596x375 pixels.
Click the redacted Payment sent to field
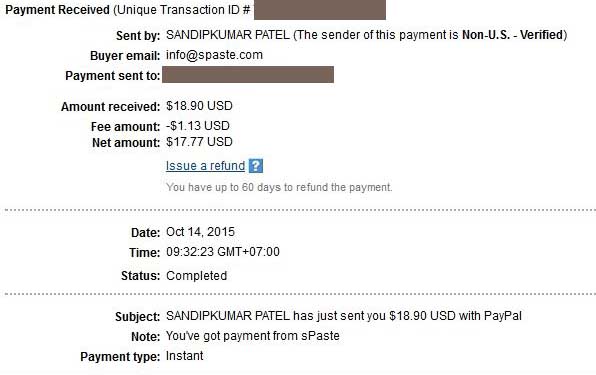248,74
